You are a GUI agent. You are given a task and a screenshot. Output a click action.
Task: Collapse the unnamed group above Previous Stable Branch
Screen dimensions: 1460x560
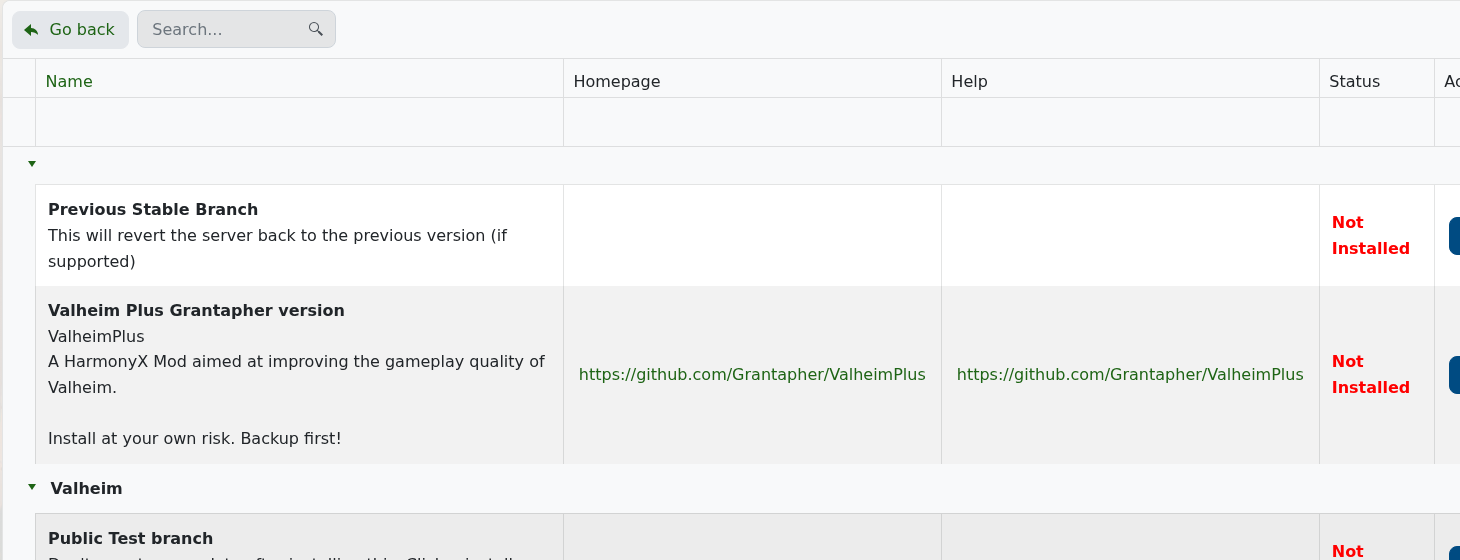pyautogui.click(x=32, y=163)
